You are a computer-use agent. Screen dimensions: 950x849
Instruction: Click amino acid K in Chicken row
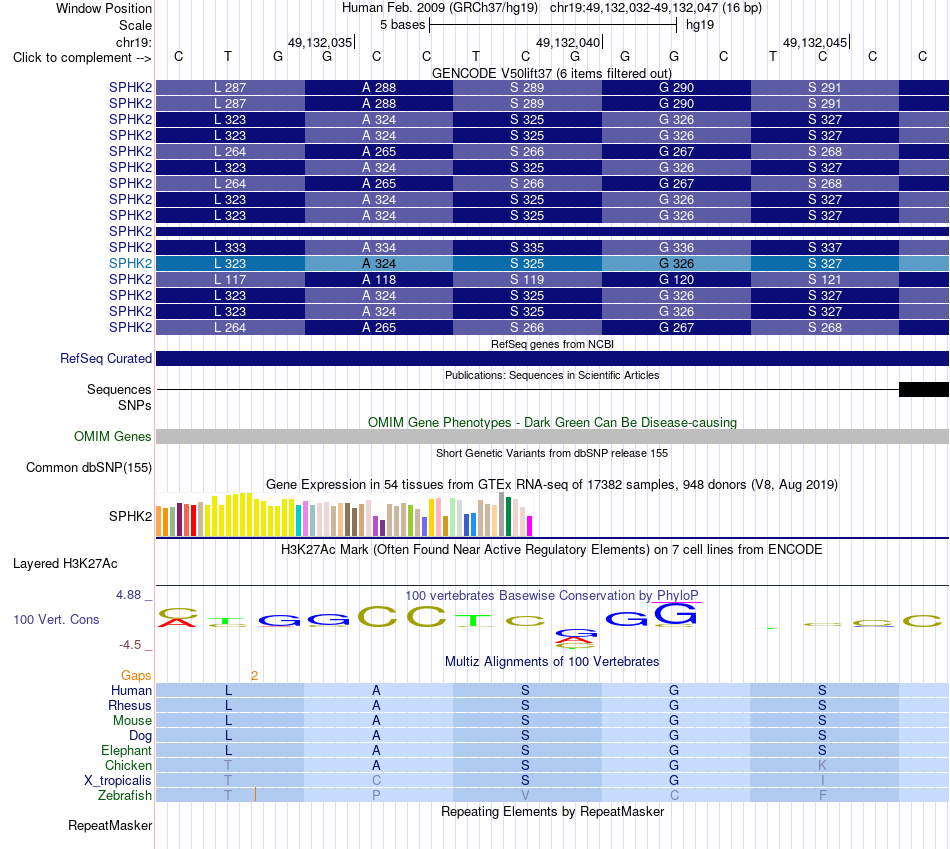coord(822,766)
